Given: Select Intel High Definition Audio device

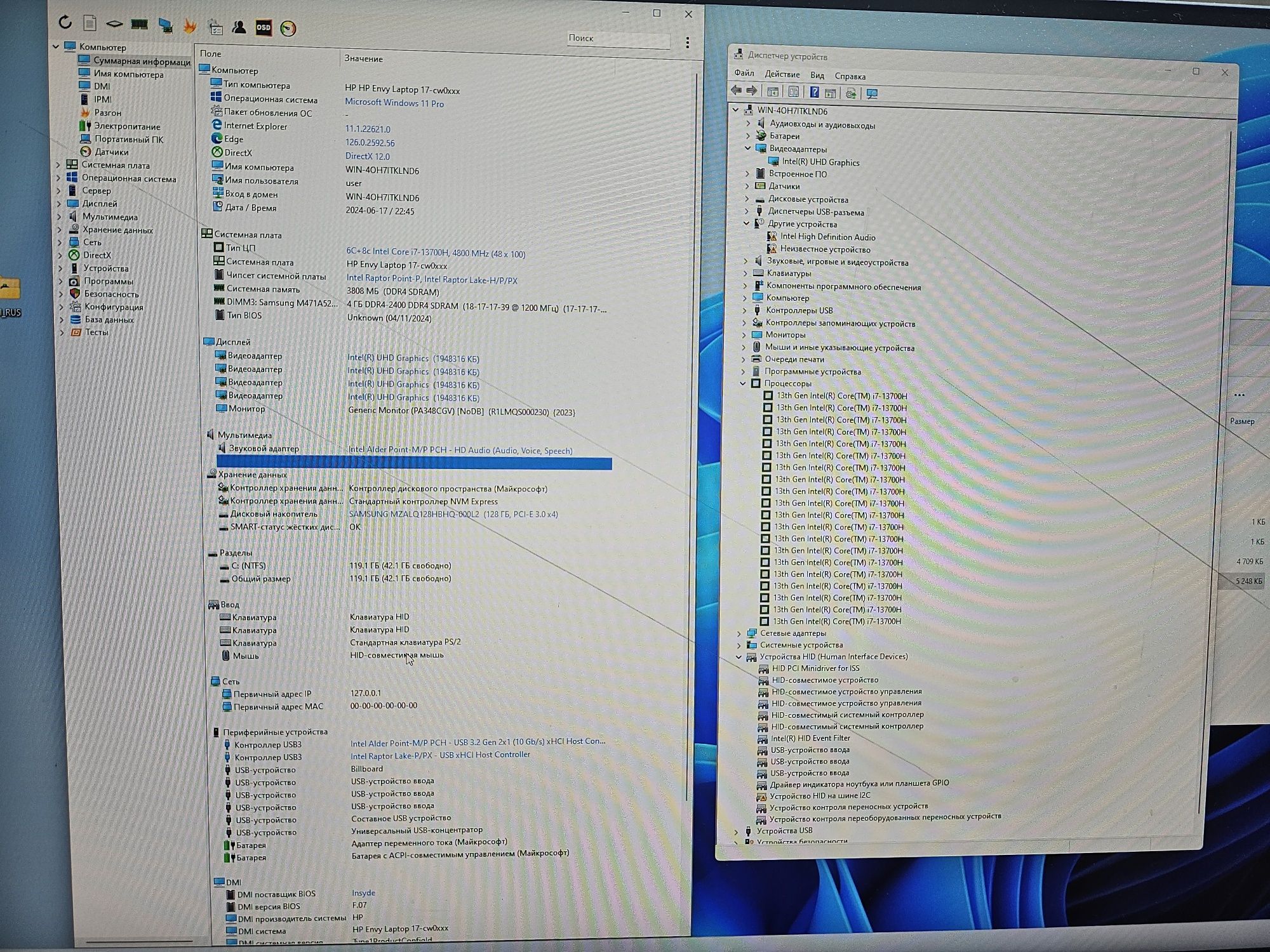Looking at the screenshot, I should tap(827, 237).
